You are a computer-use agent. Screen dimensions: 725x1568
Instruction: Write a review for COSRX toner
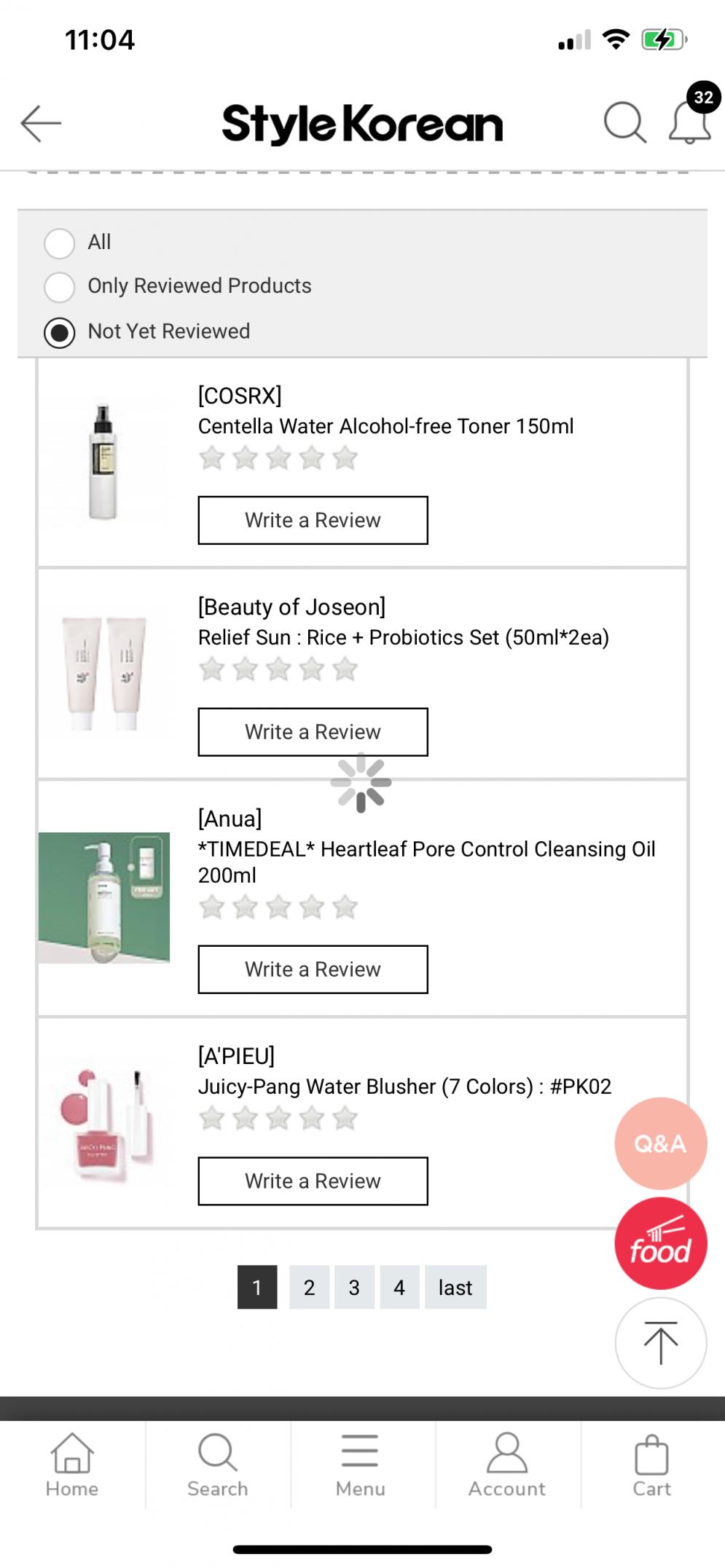(313, 520)
